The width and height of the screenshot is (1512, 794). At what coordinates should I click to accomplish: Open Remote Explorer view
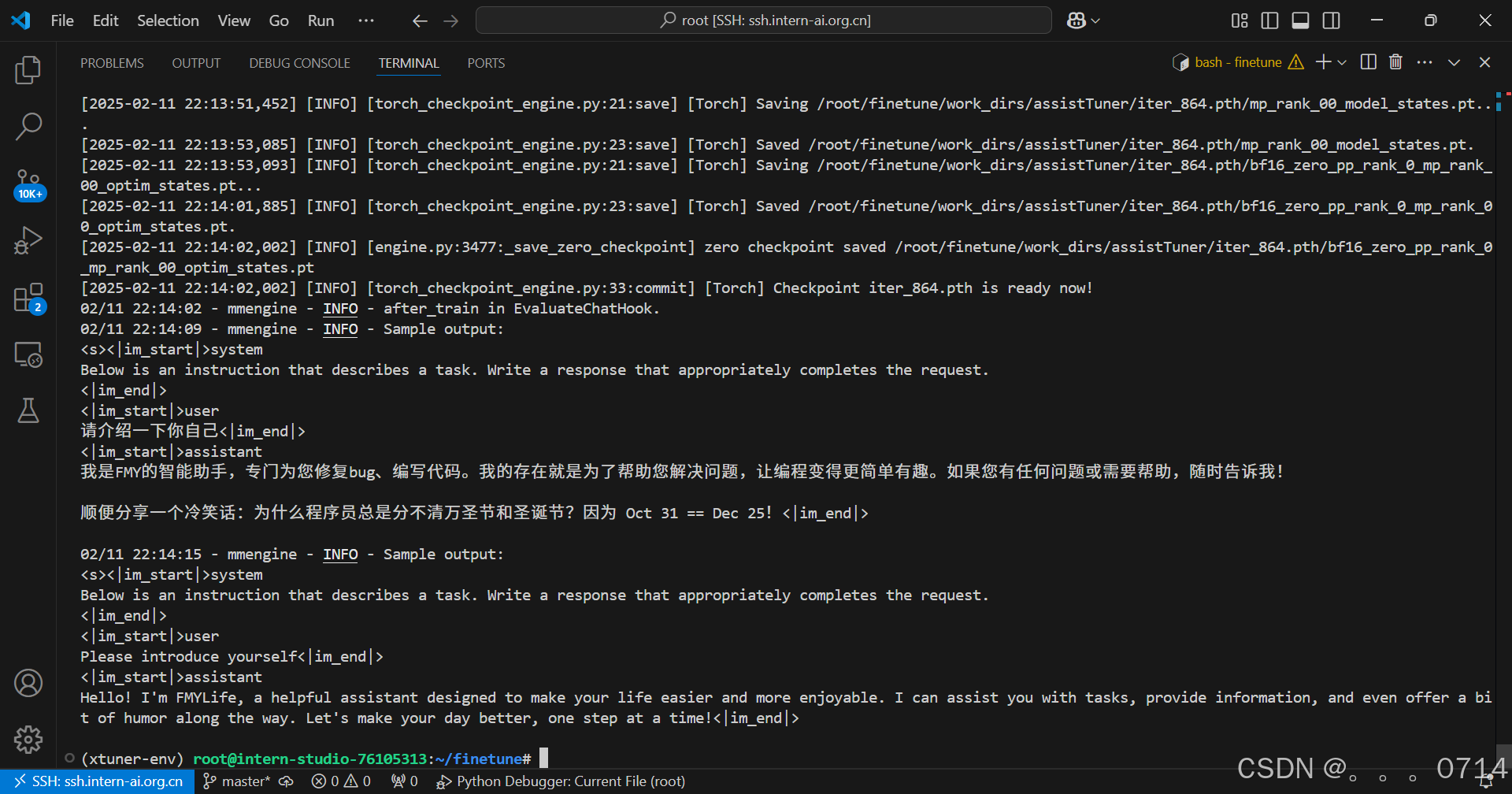28,354
